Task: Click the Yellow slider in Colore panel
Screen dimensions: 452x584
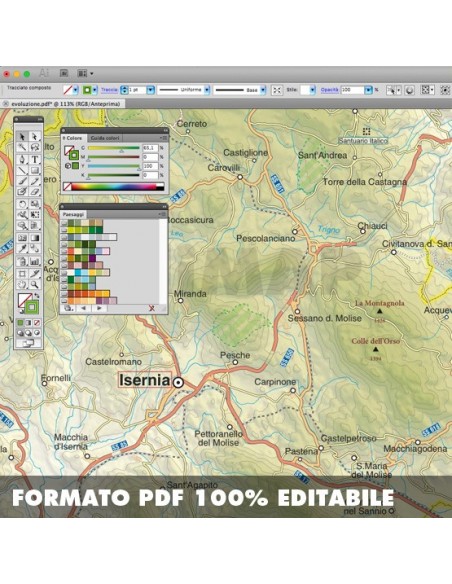Action: click(114, 166)
